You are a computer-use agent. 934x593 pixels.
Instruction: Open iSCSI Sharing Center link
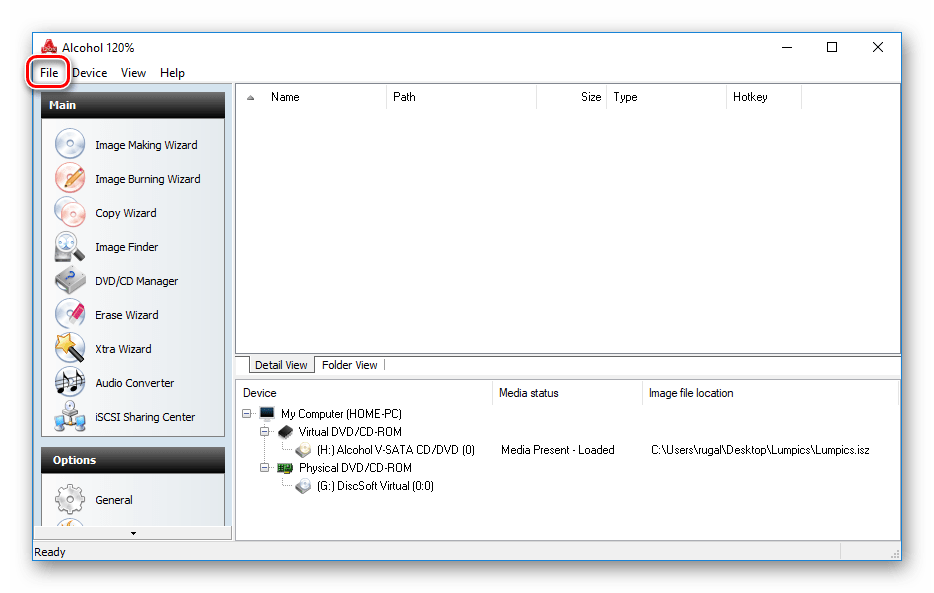point(145,417)
